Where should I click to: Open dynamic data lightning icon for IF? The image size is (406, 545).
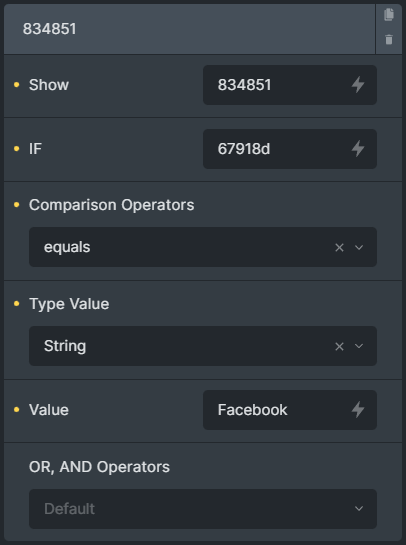pos(358,149)
